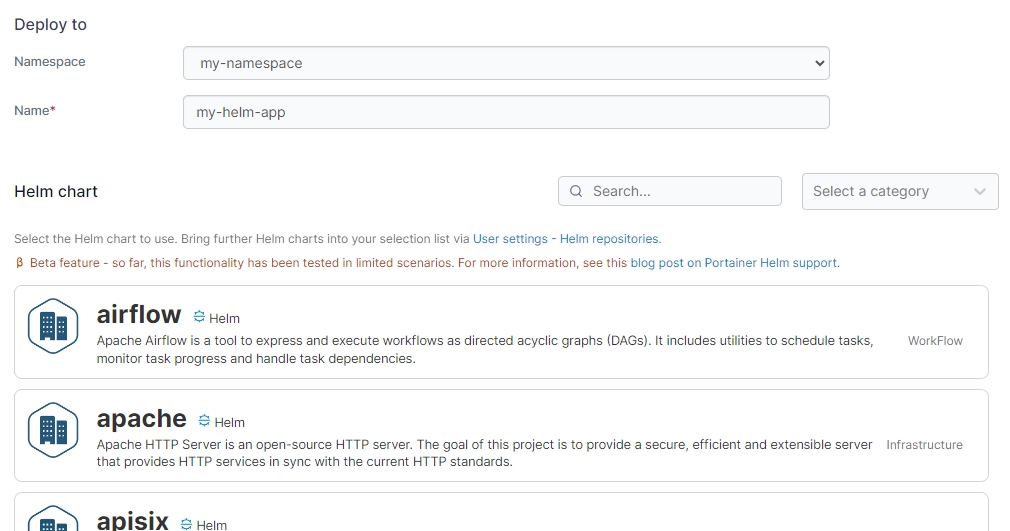The width and height of the screenshot is (1010, 531).
Task: Open the blog post on Portainer Helm support
Action: (734, 263)
